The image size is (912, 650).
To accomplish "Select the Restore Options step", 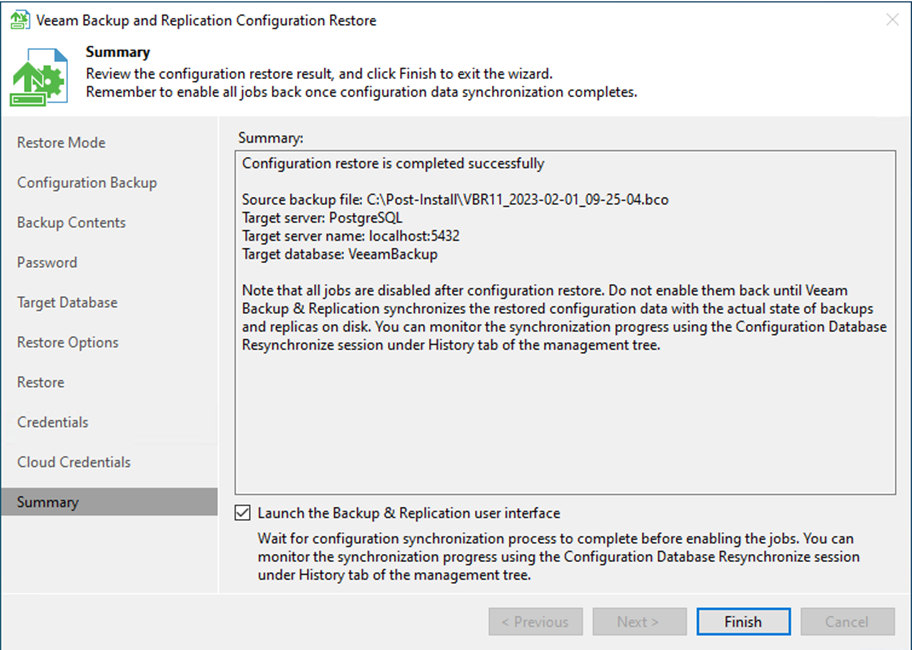I will (67, 342).
